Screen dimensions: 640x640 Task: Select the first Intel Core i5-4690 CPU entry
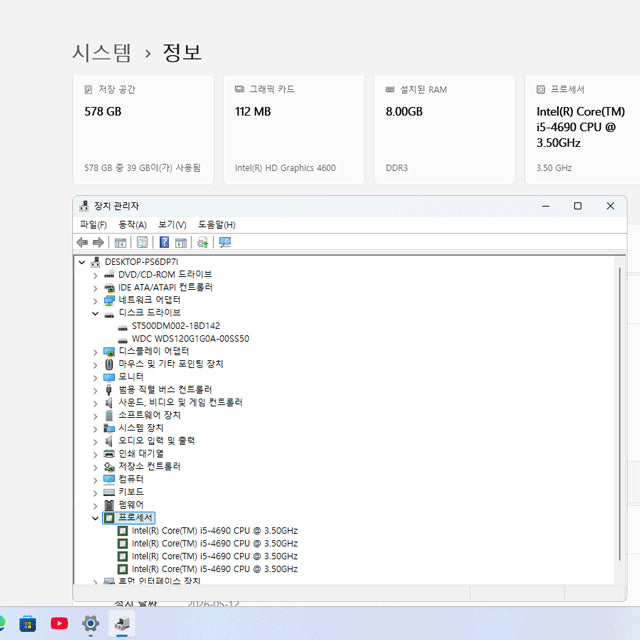click(x=215, y=531)
